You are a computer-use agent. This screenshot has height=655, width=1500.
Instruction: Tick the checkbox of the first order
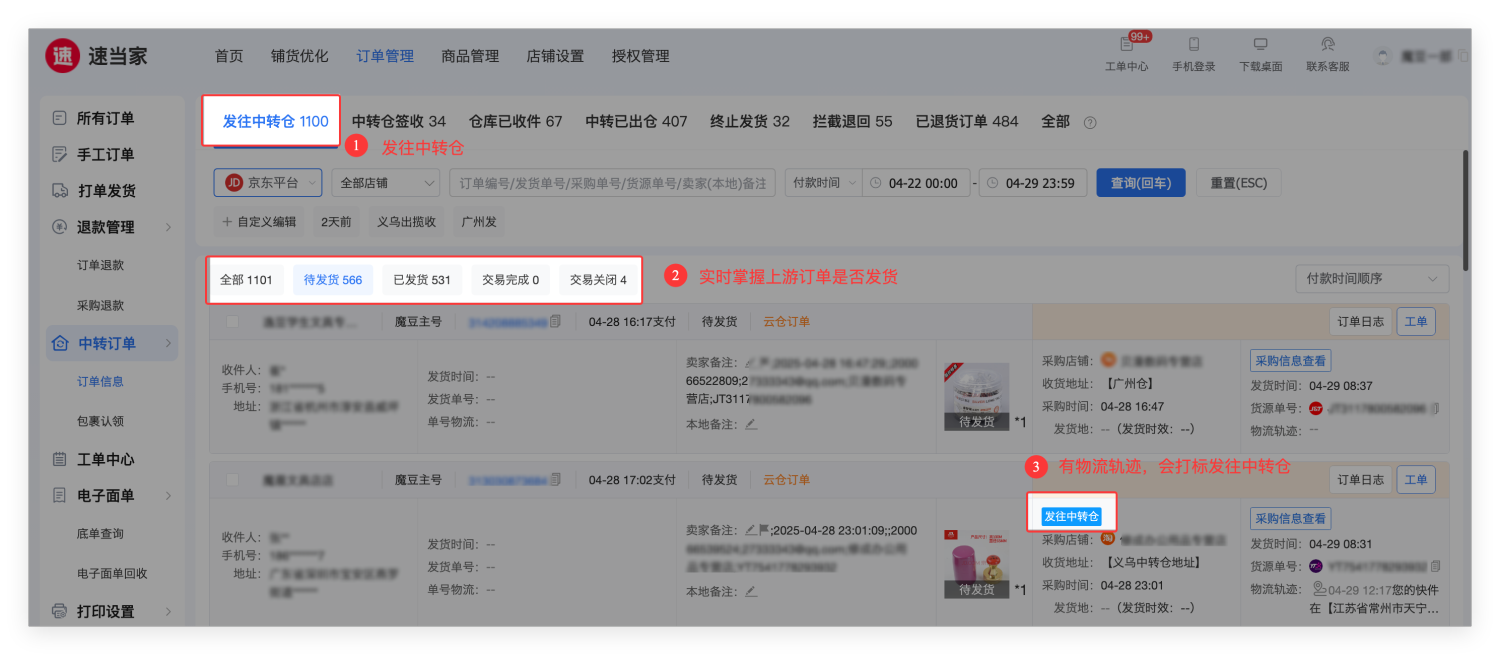[x=233, y=322]
